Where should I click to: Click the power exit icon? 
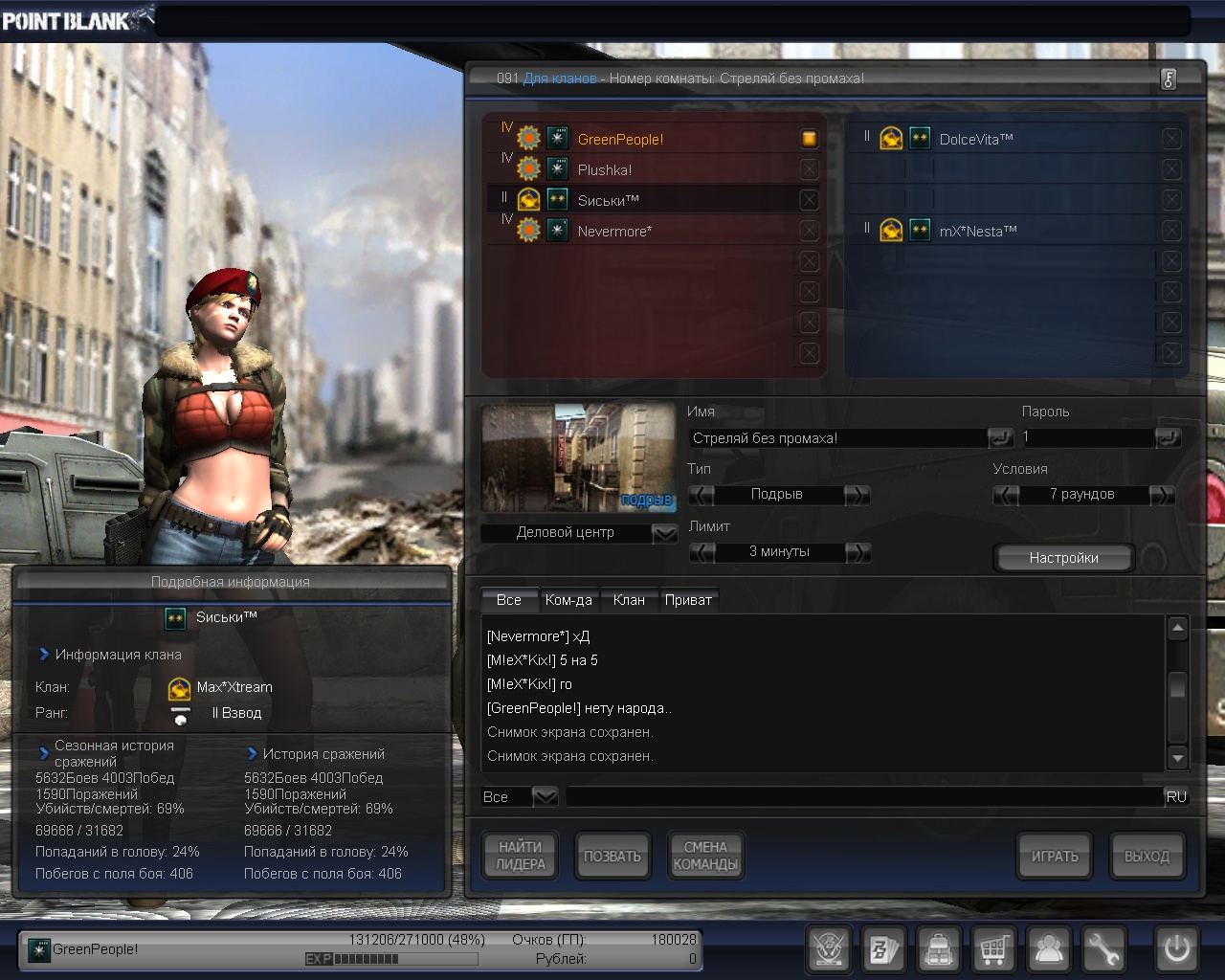(x=1176, y=949)
